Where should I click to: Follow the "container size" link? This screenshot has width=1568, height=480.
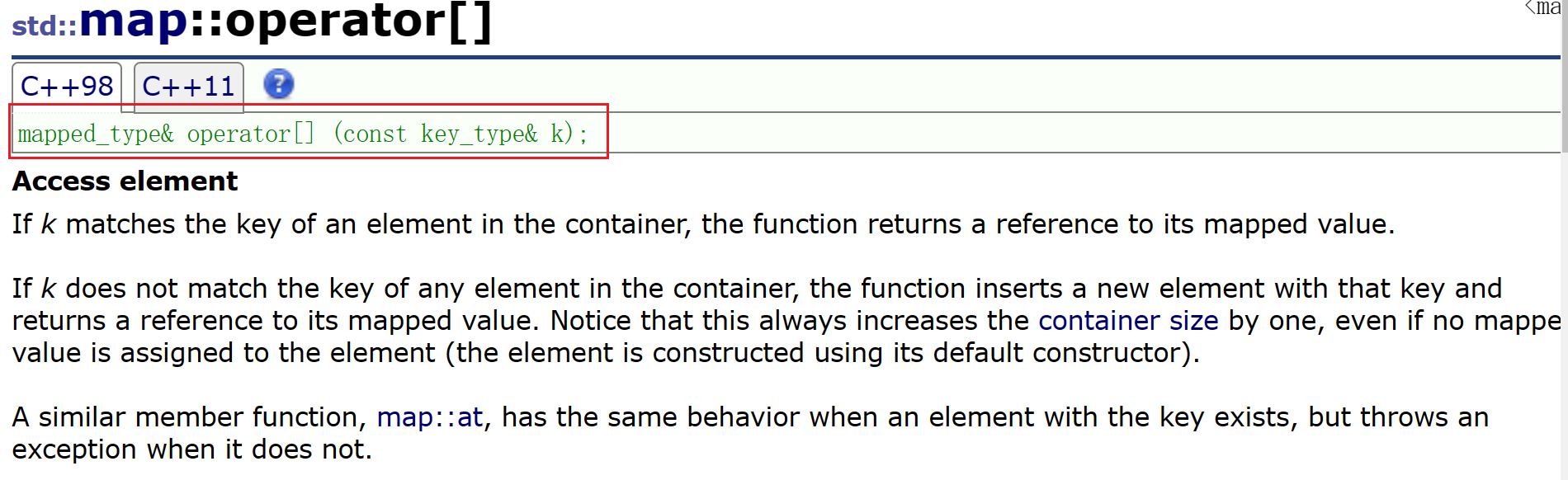pos(1127,320)
